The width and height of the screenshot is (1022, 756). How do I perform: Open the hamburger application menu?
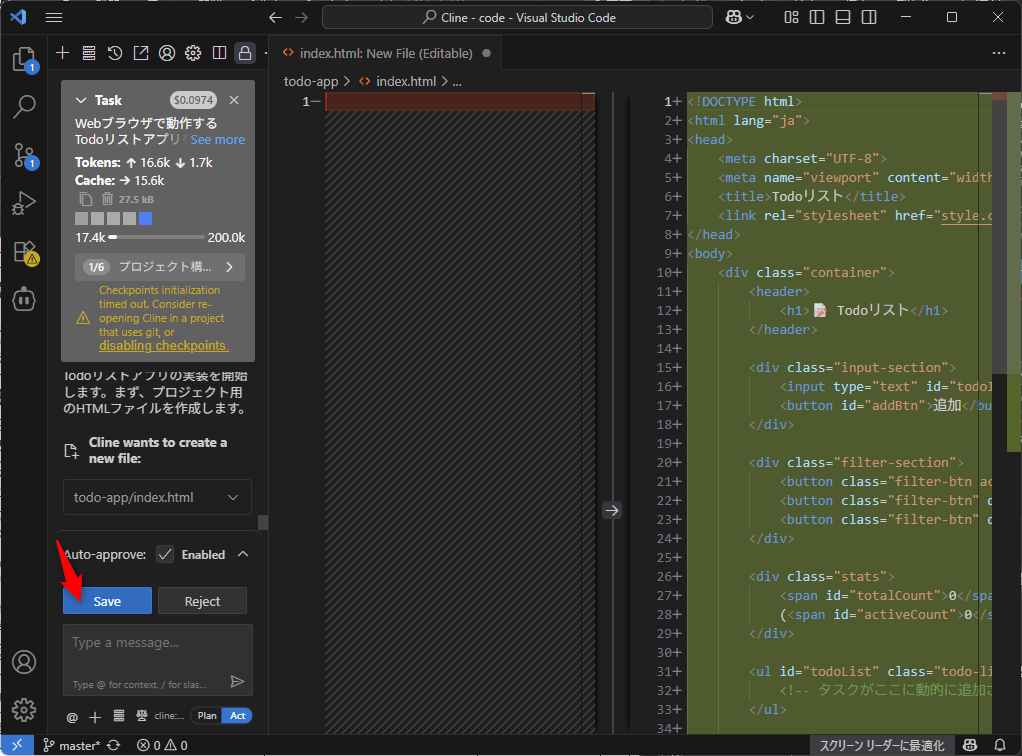[54, 18]
